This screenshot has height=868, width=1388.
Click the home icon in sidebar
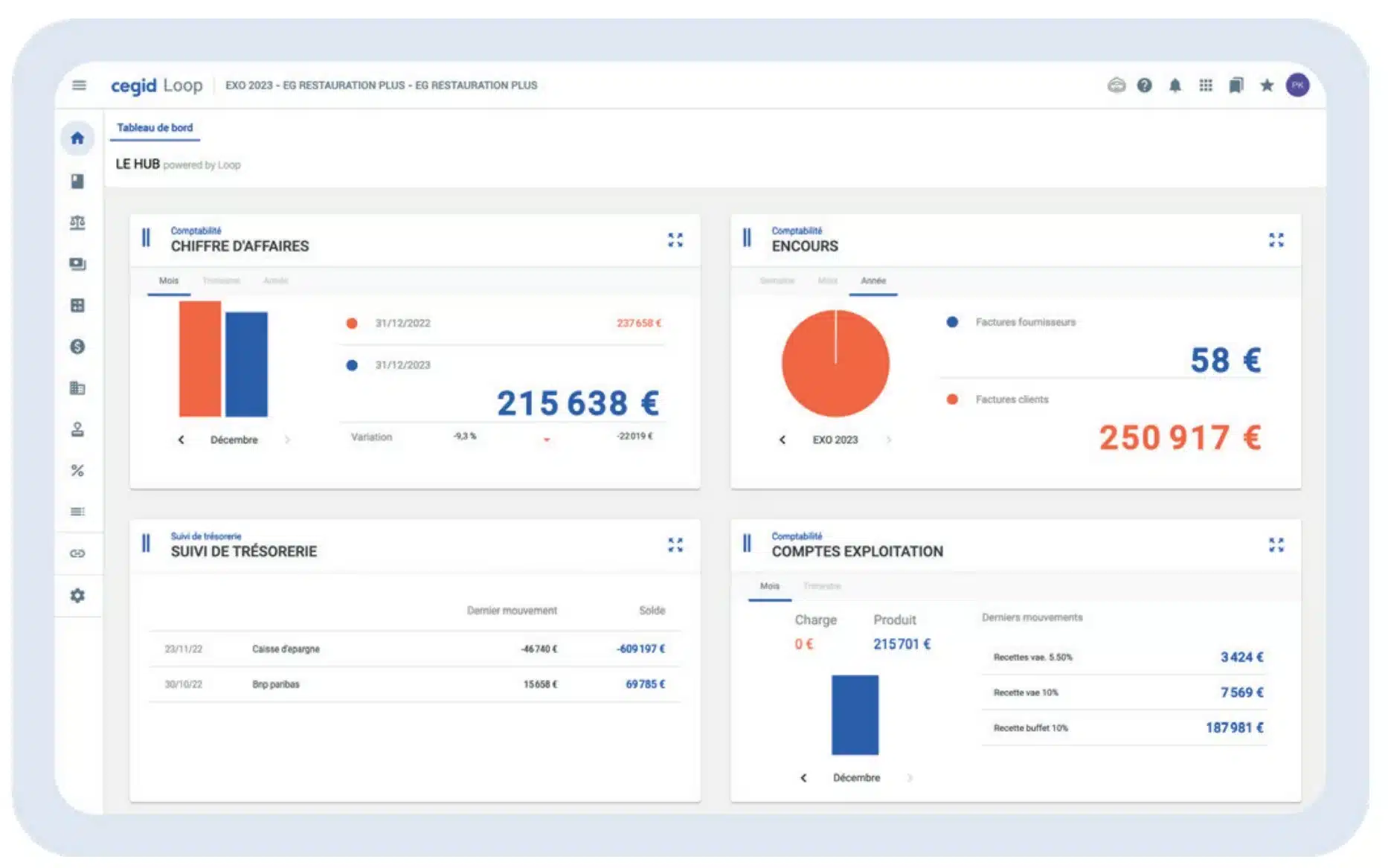(77, 138)
